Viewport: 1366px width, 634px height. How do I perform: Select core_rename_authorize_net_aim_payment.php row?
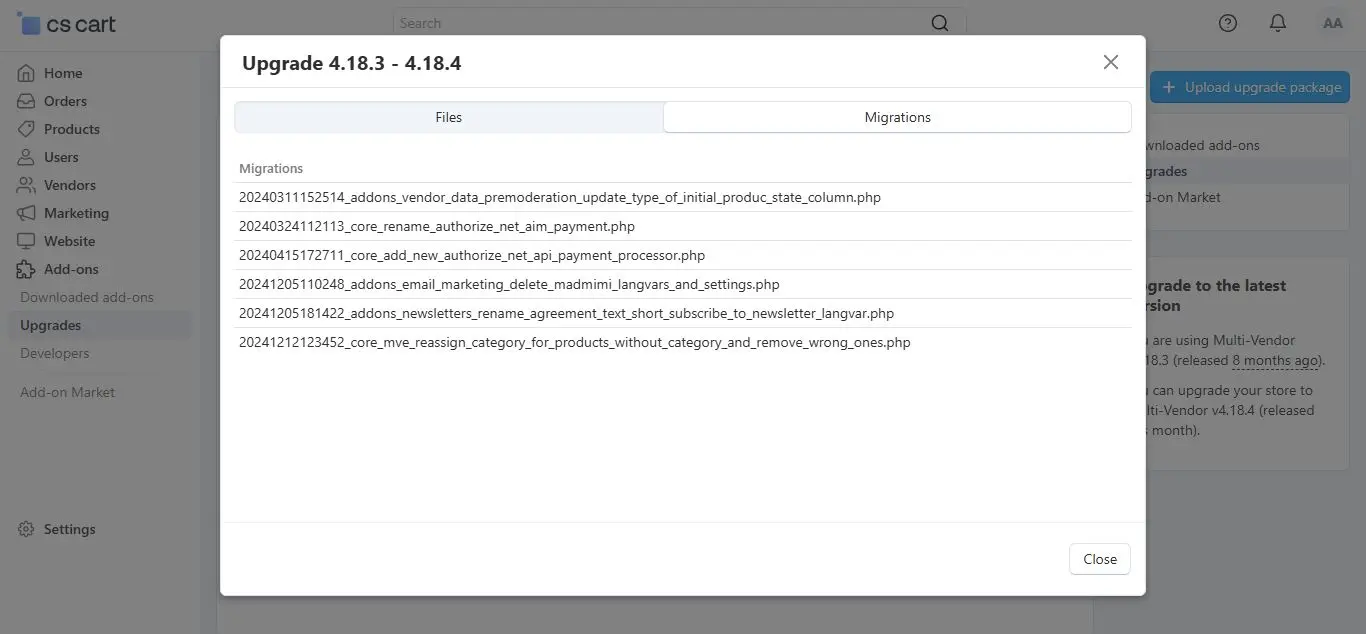pyautogui.click(x=683, y=226)
